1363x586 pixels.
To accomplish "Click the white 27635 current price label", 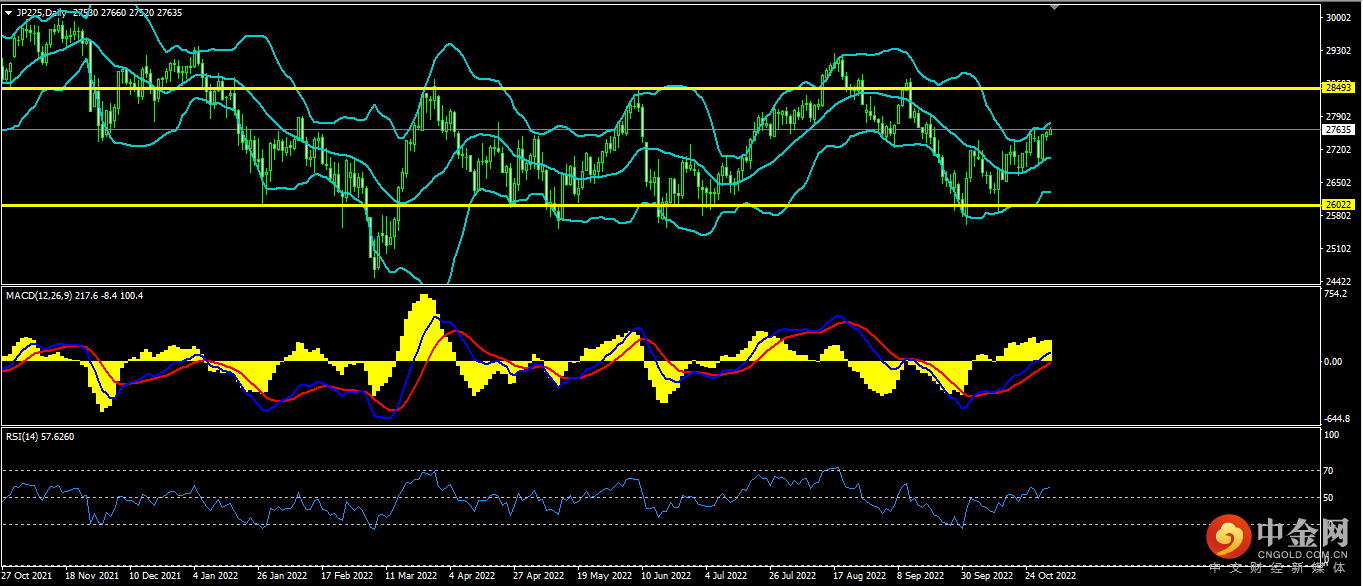I will pos(1338,129).
